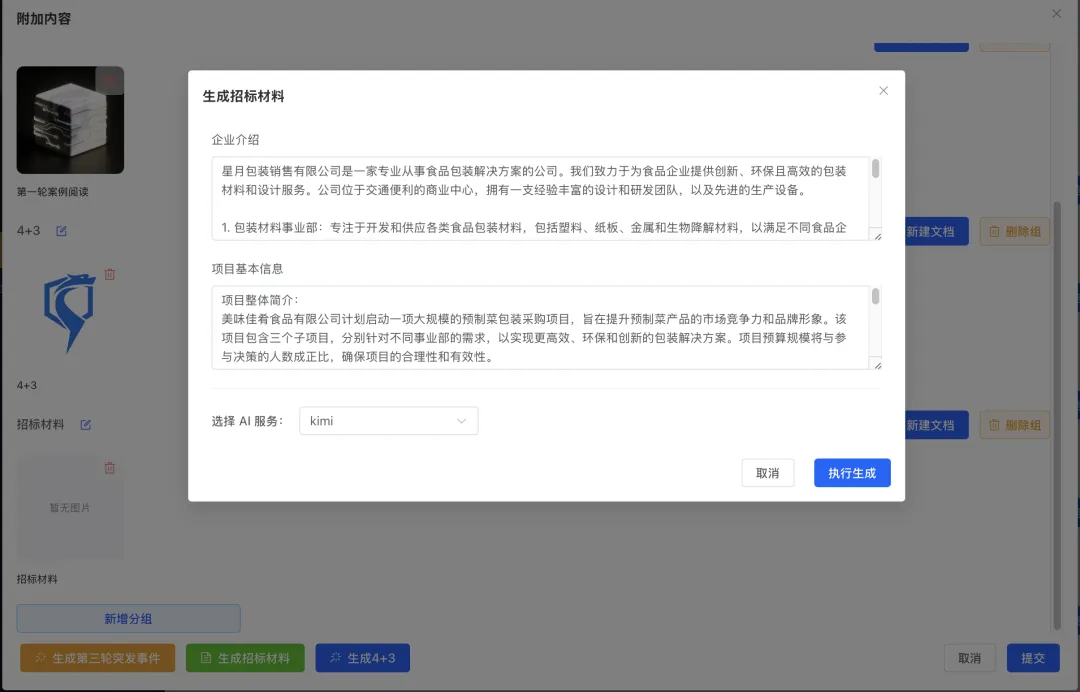The width and height of the screenshot is (1080, 692).
Task: Click the edit icon next to 招标材料
Action: (x=85, y=425)
